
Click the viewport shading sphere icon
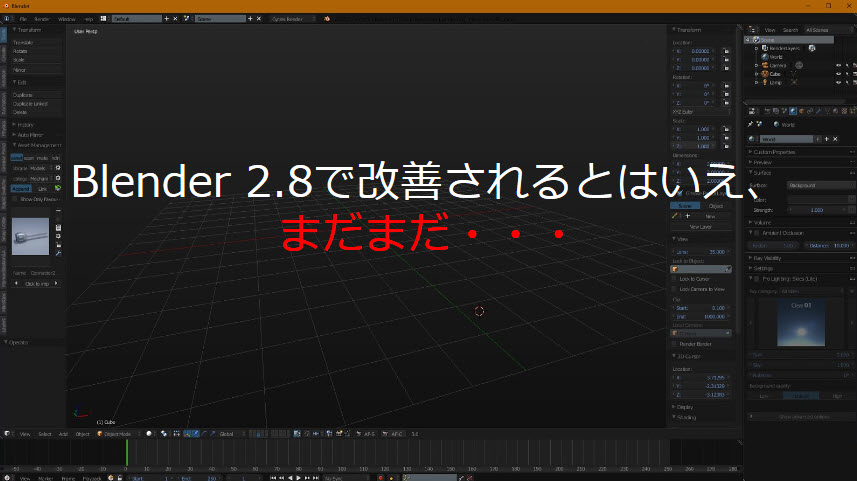click(x=149, y=434)
